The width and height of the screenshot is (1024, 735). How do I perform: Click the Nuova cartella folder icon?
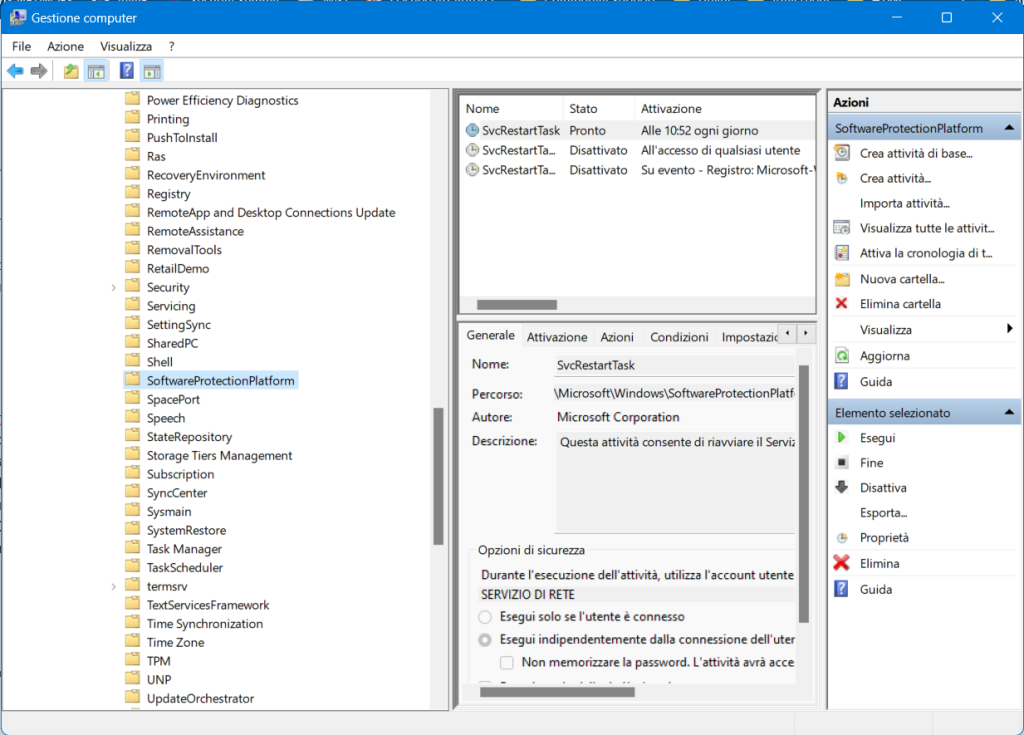coord(841,279)
